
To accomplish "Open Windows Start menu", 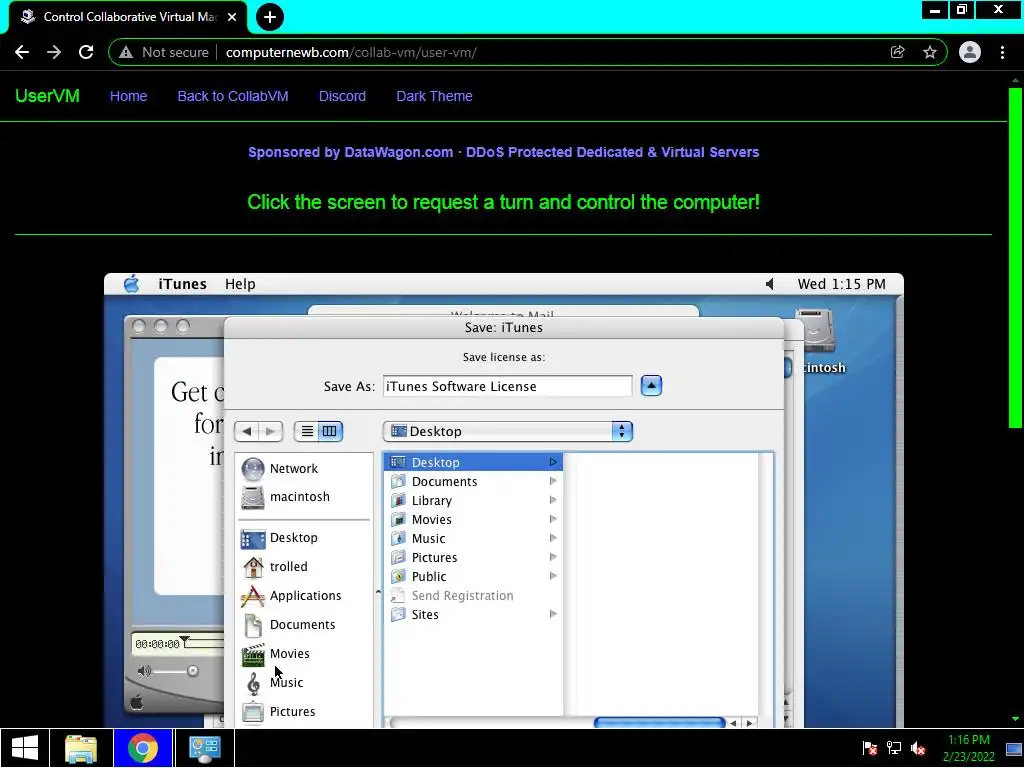I will (x=25, y=748).
